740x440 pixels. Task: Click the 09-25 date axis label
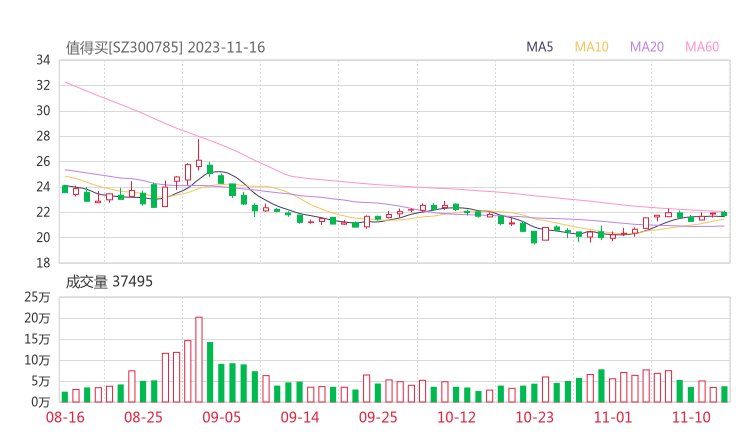(378, 417)
